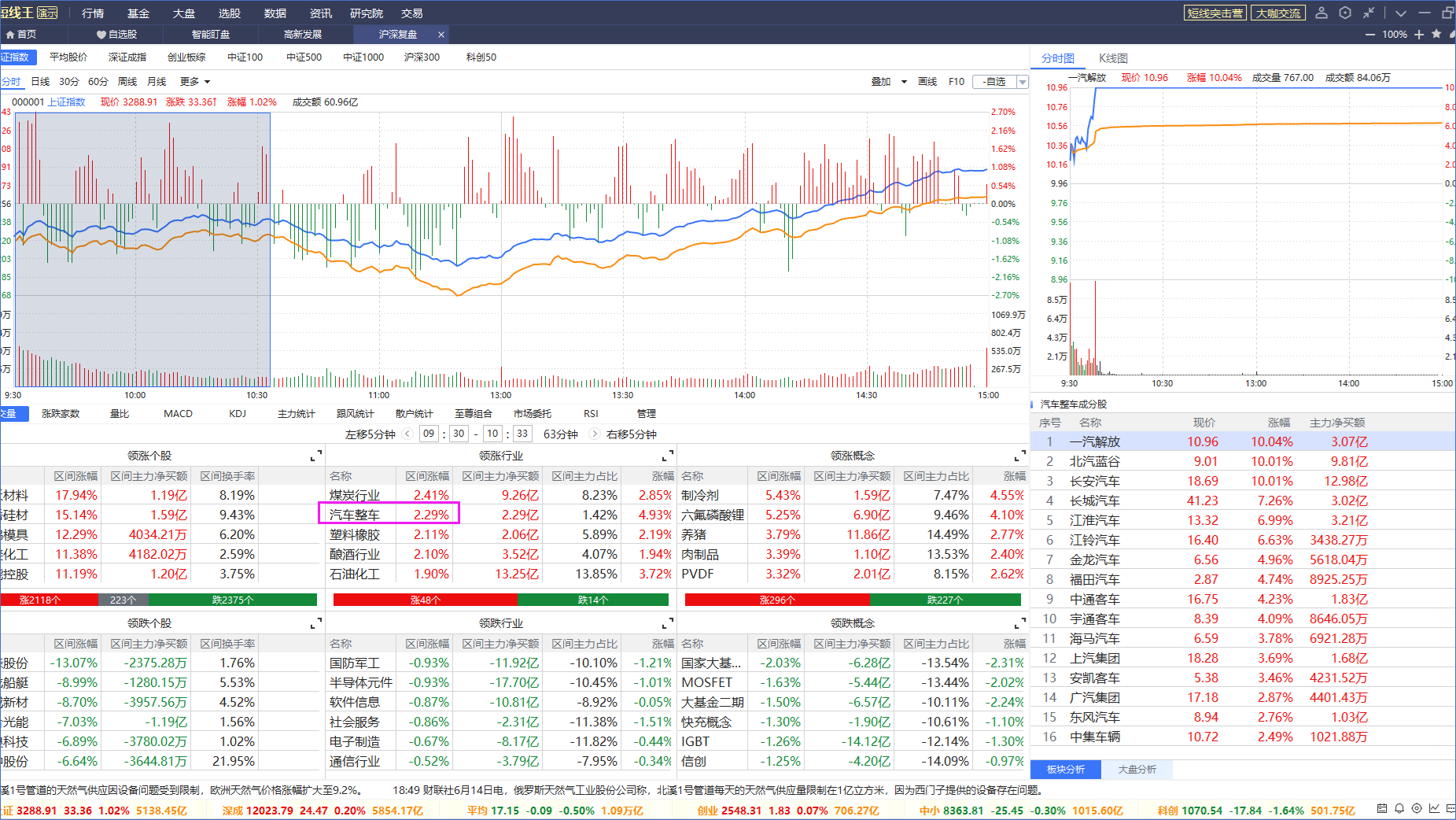Open the title bar downward chevron menu
1456x820 pixels.
pyautogui.click(x=1401, y=13)
